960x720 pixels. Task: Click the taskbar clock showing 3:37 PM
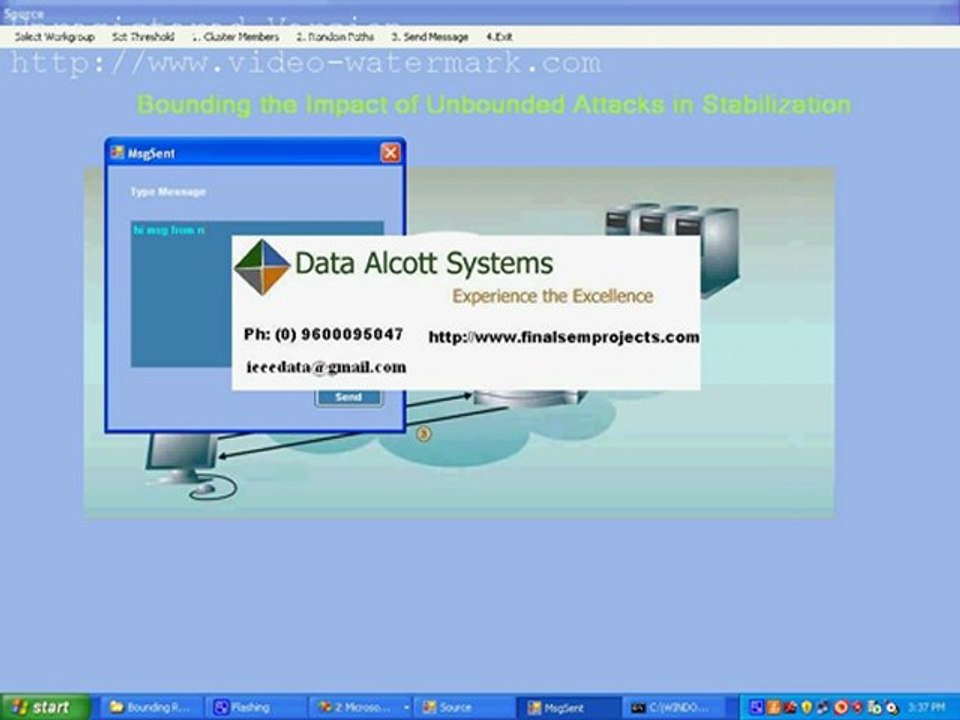[x=926, y=708]
